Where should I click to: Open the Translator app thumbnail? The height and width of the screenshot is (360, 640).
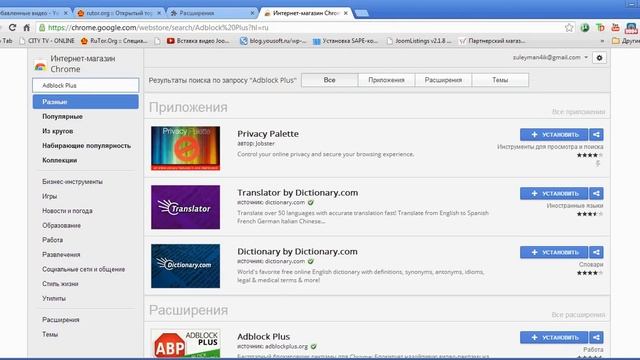(185, 207)
